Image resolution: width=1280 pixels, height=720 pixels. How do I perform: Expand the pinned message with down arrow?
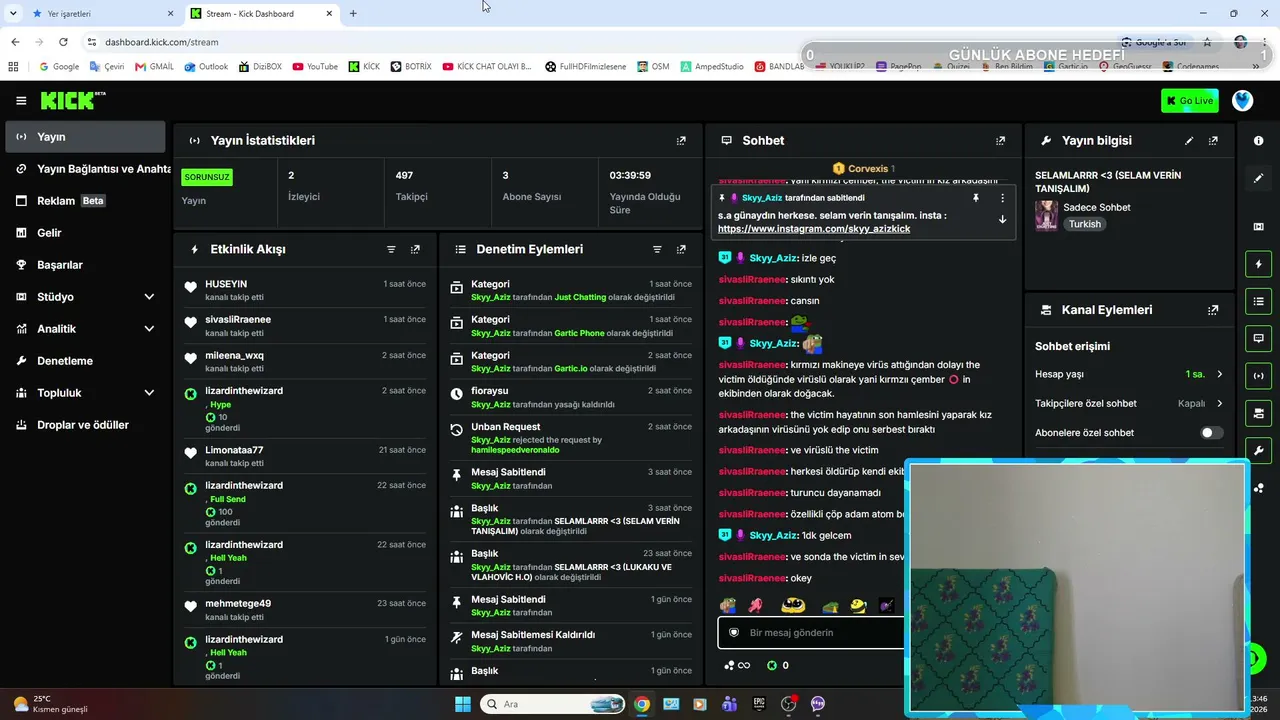click(x=1002, y=220)
